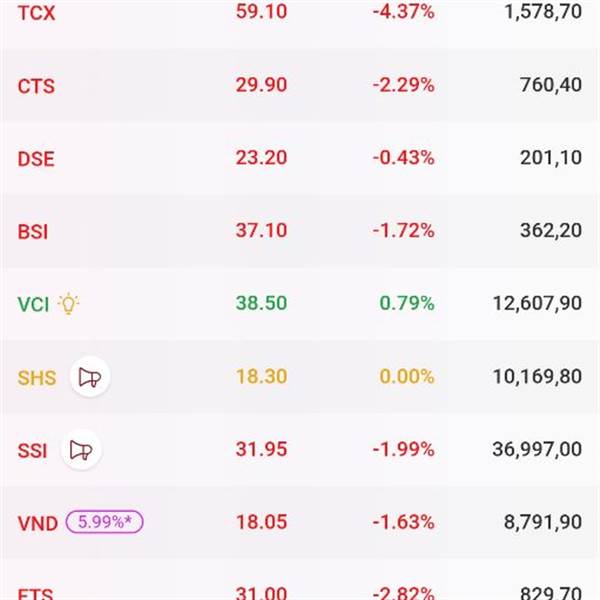
Task: Select the VND ticker symbol
Action: pyautogui.click(x=37, y=522)
